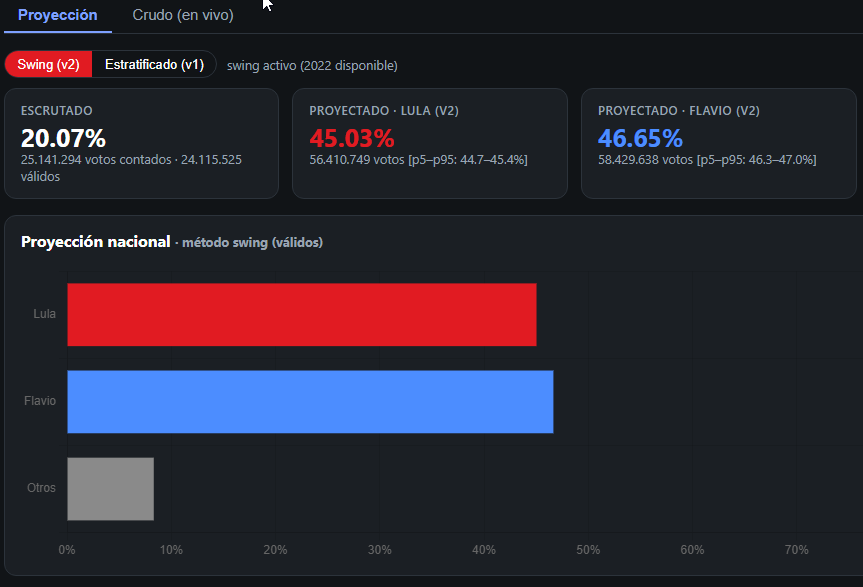Open the Crudo (en vivo) tab
The image size is (863, 587).
(183, 15)
